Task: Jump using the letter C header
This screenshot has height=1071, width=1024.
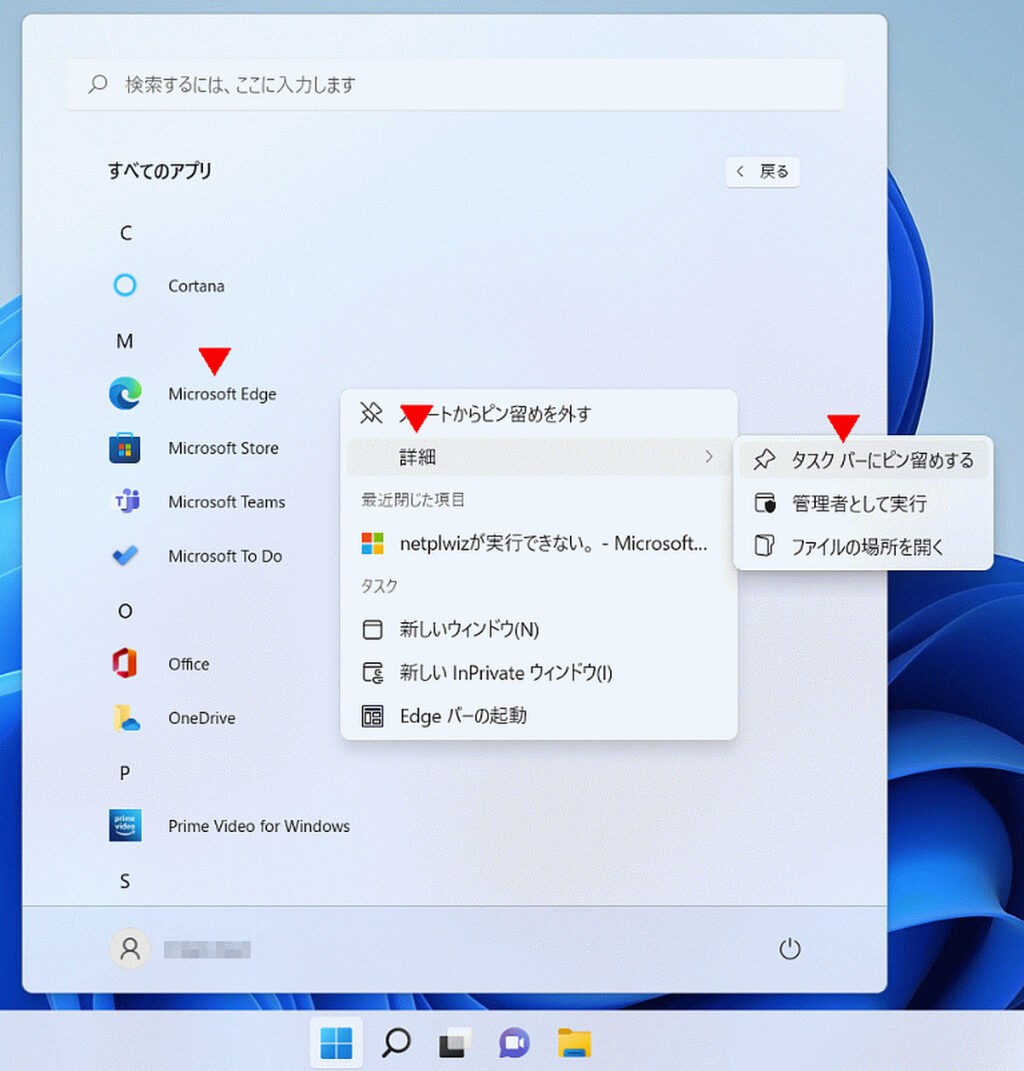Action: pos(126,233)
